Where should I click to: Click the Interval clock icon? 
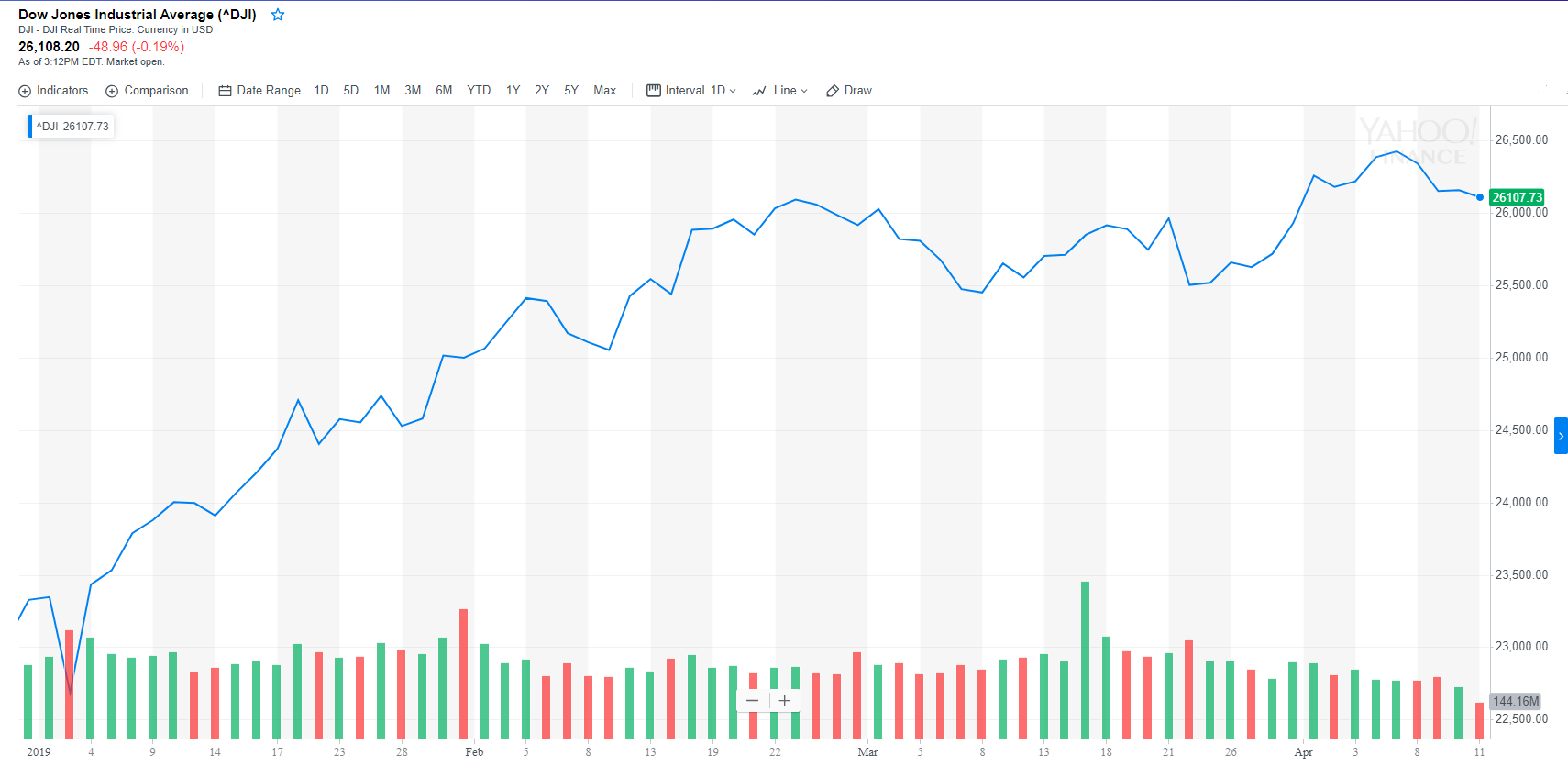[654, 90]
